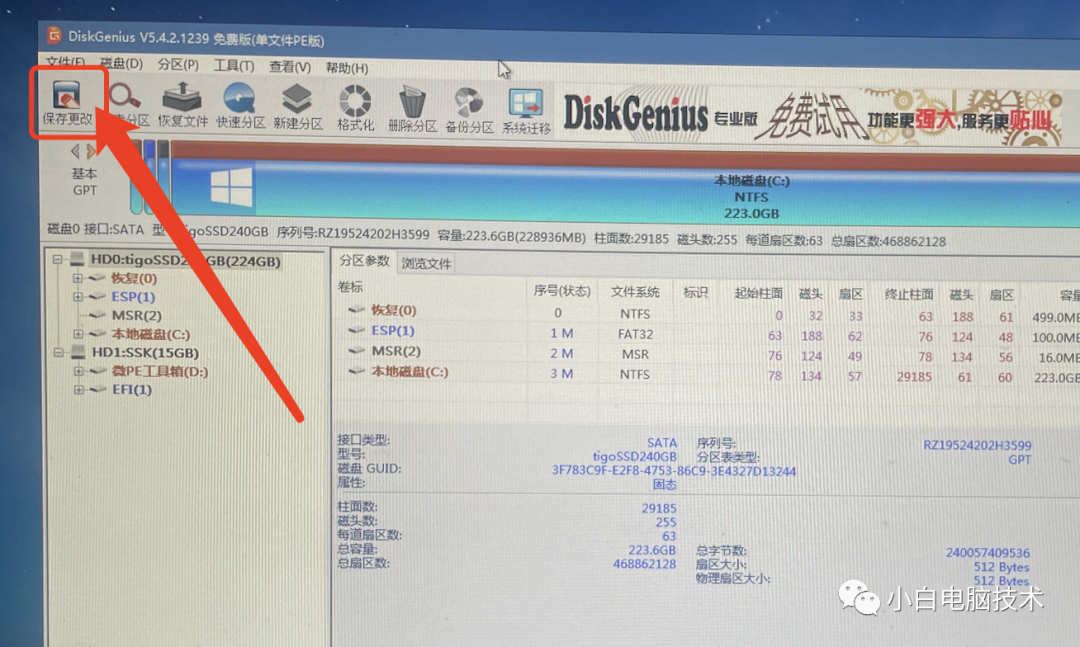
Task: Click the 固态 attribute value
Action: (665, 484)
